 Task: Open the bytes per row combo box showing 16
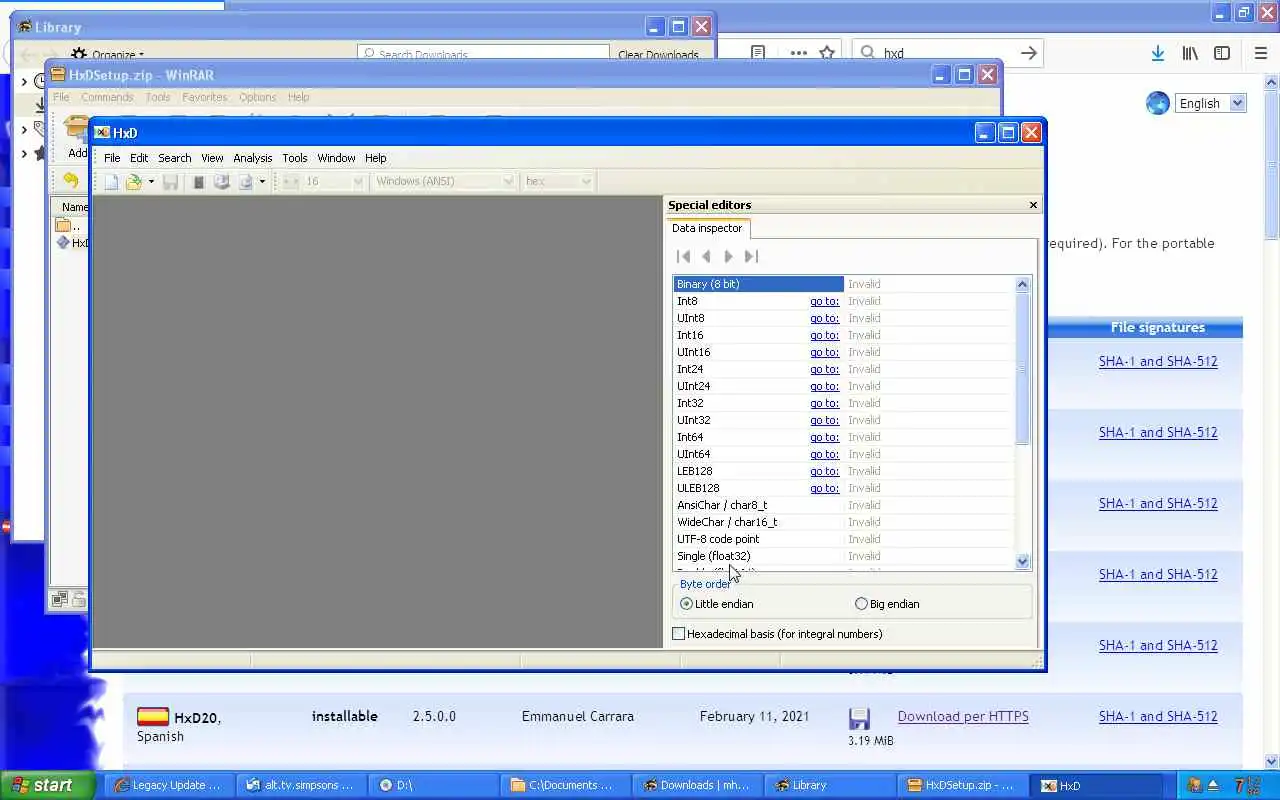[334, 181]
